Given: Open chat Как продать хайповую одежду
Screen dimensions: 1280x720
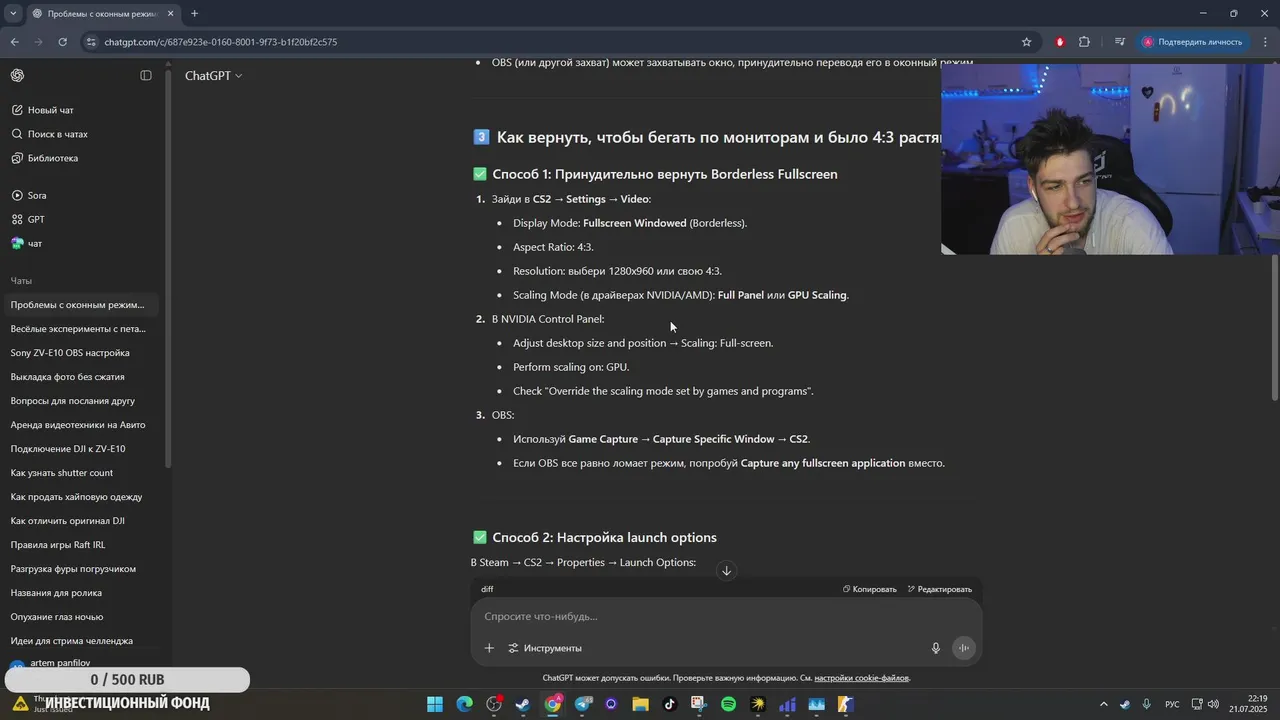Looking at the screenshot, I should pyautogui.click(x=76, y=497).
